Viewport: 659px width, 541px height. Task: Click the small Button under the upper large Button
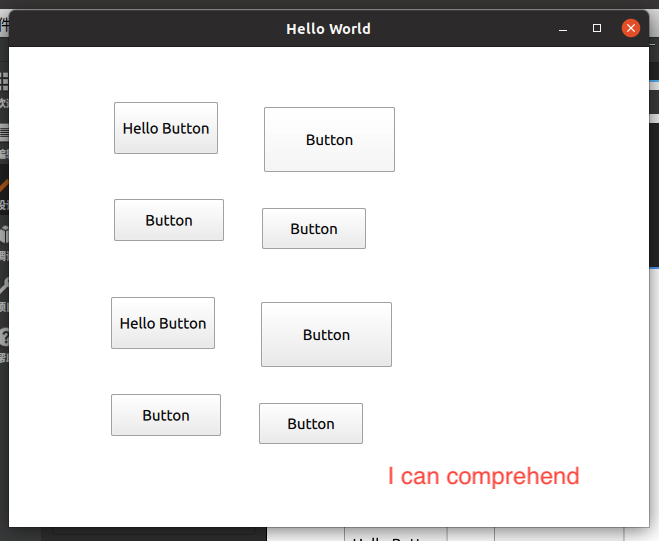point(313,229)
